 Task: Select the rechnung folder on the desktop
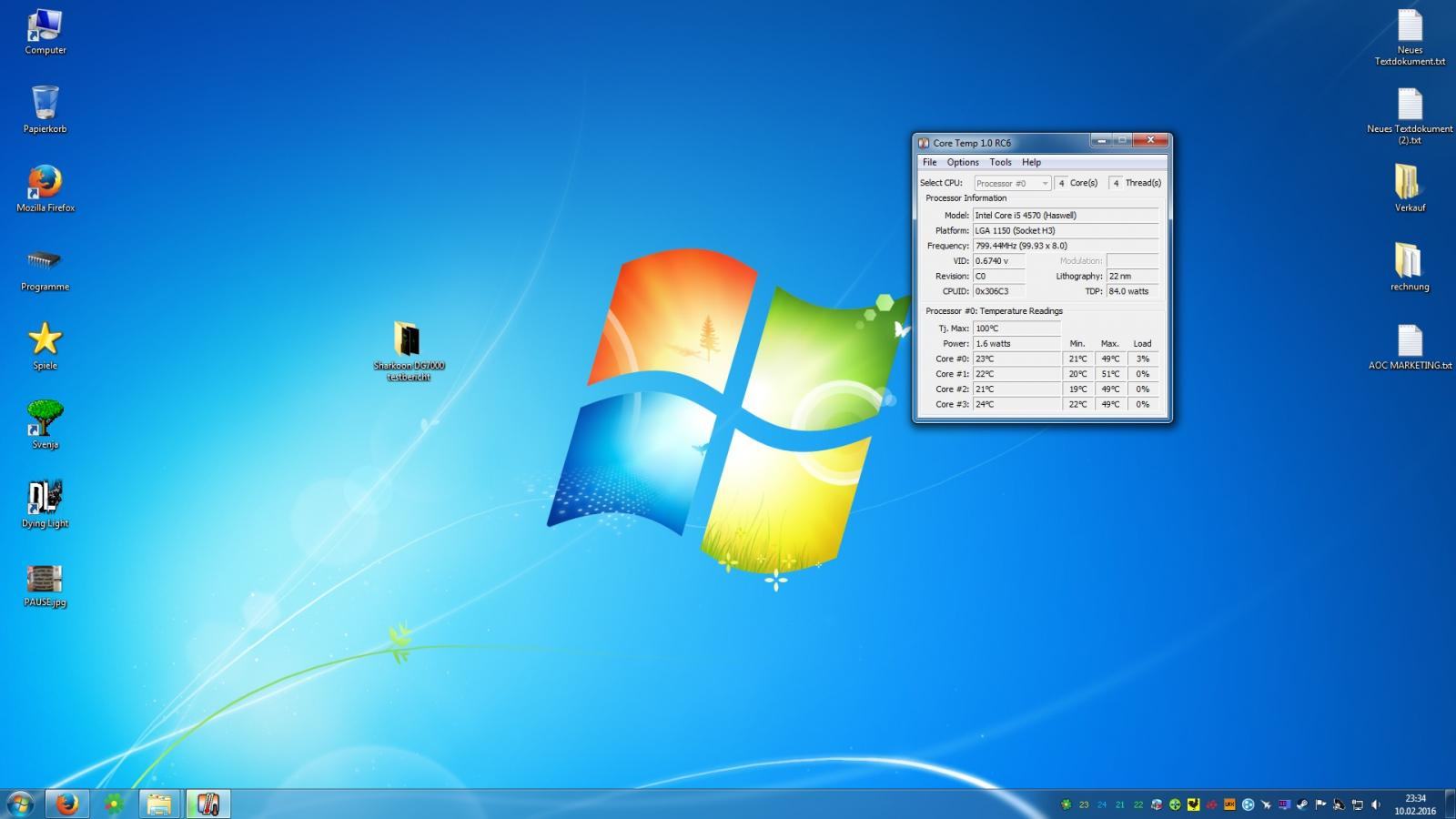pos(1410,268)
